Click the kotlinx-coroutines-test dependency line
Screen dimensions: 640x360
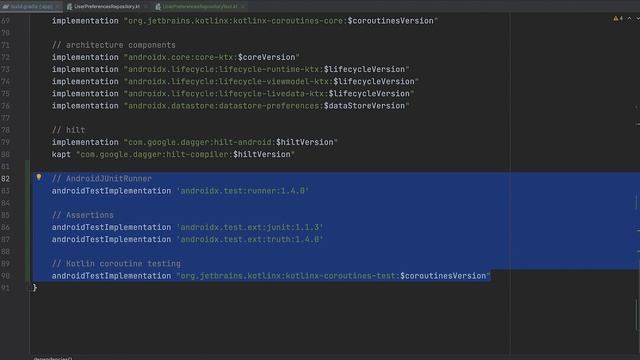271,276
